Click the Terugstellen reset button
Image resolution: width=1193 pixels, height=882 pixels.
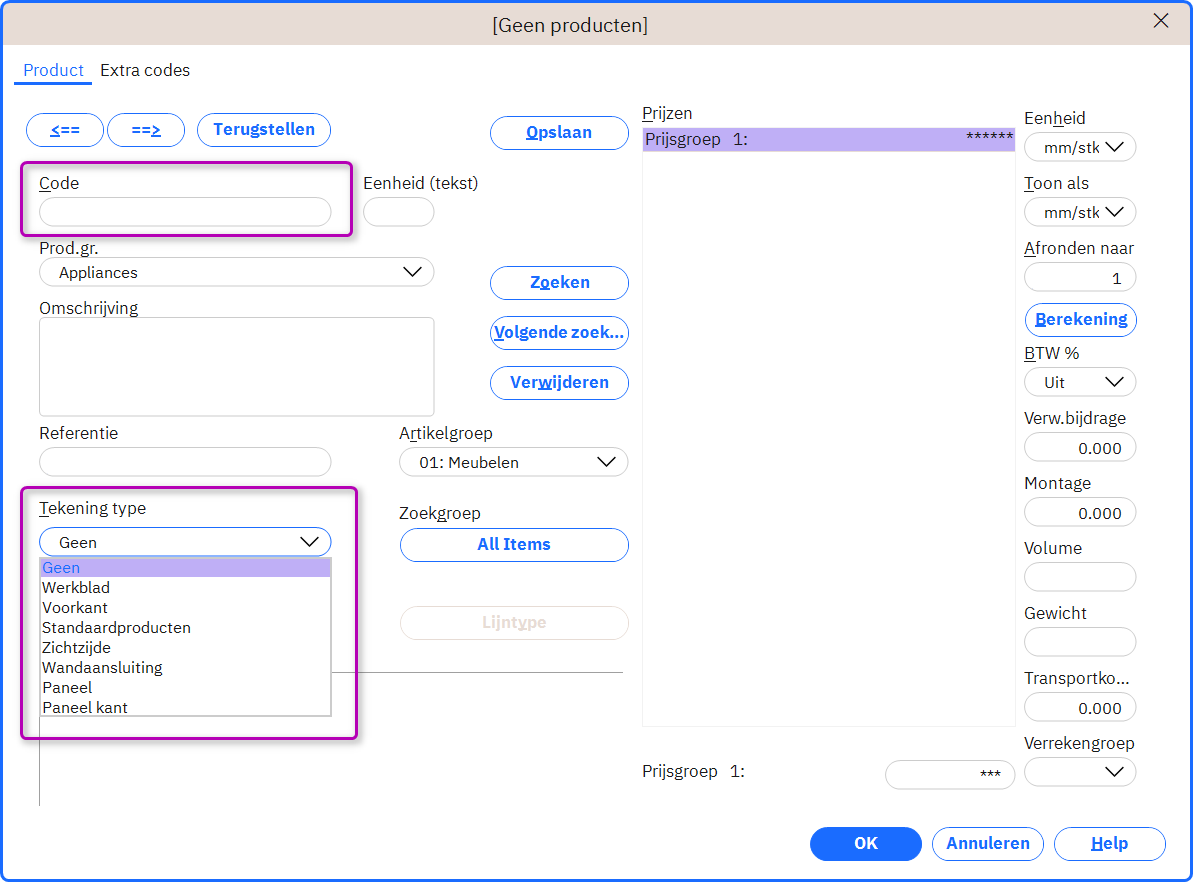264,130
